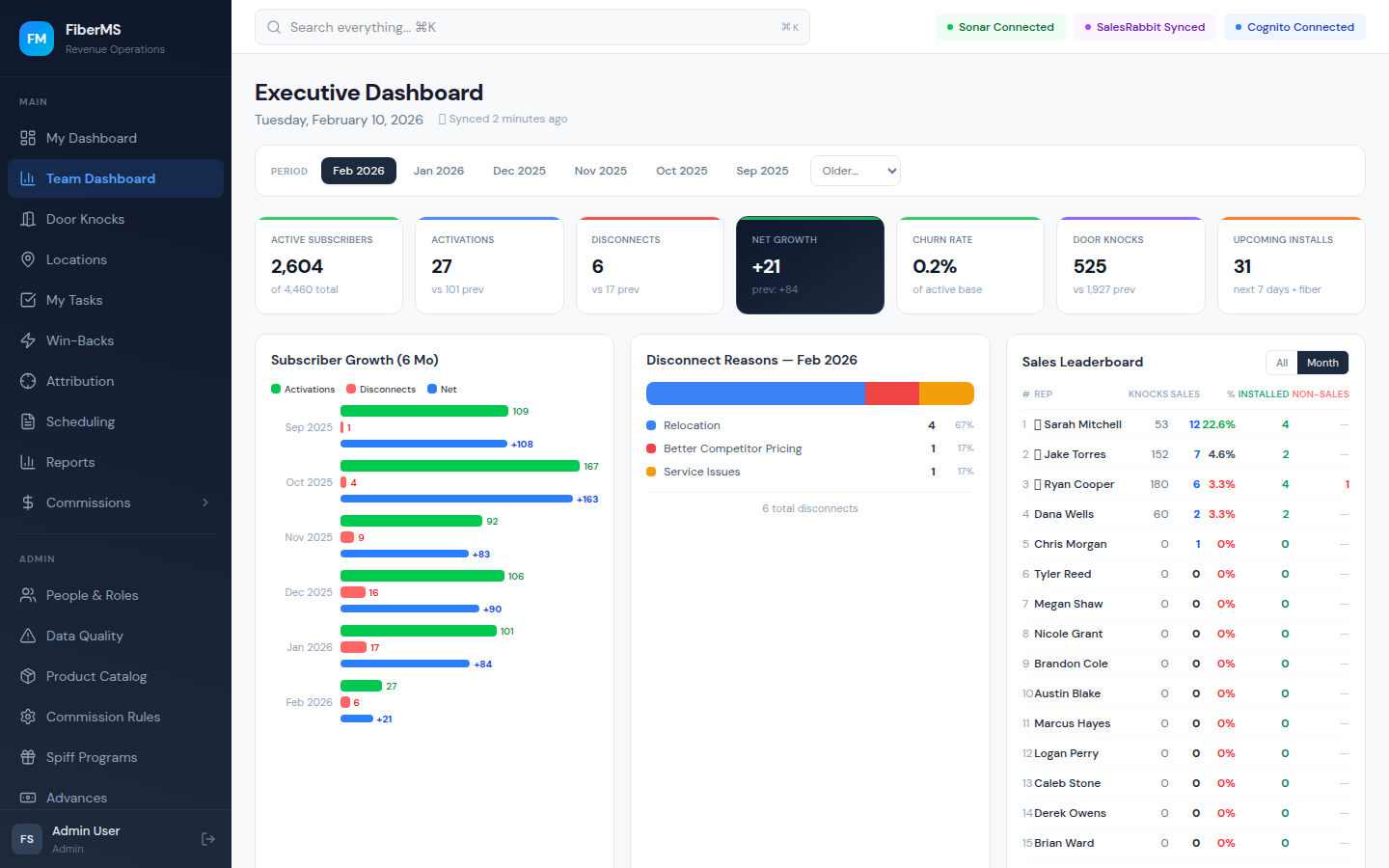This screenshot has width=1389, height=868.
Task: Select the Feb 2026 period chip
Action: click(x=358, y=171)
